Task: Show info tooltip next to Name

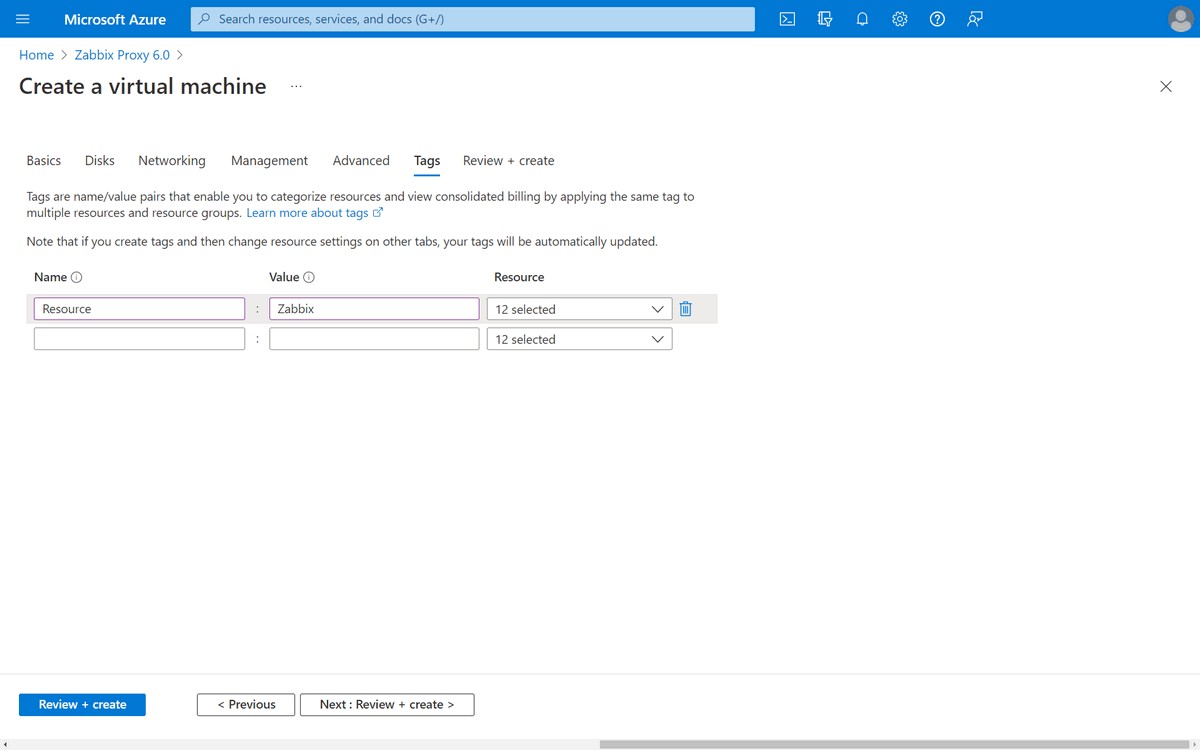Action: click(77, 277)
